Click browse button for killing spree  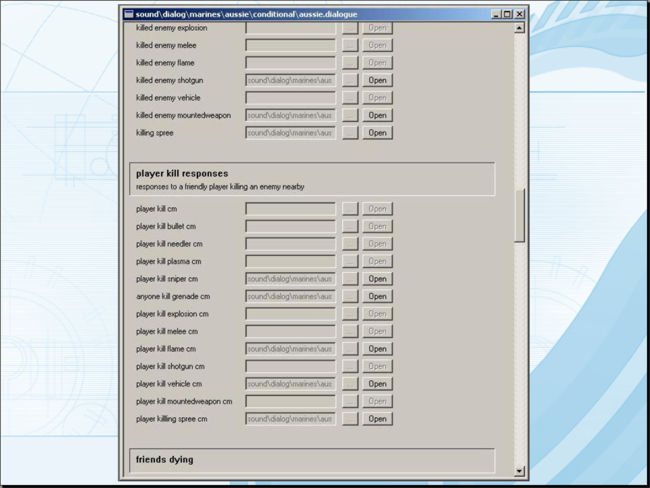click(x=349, y=133)
